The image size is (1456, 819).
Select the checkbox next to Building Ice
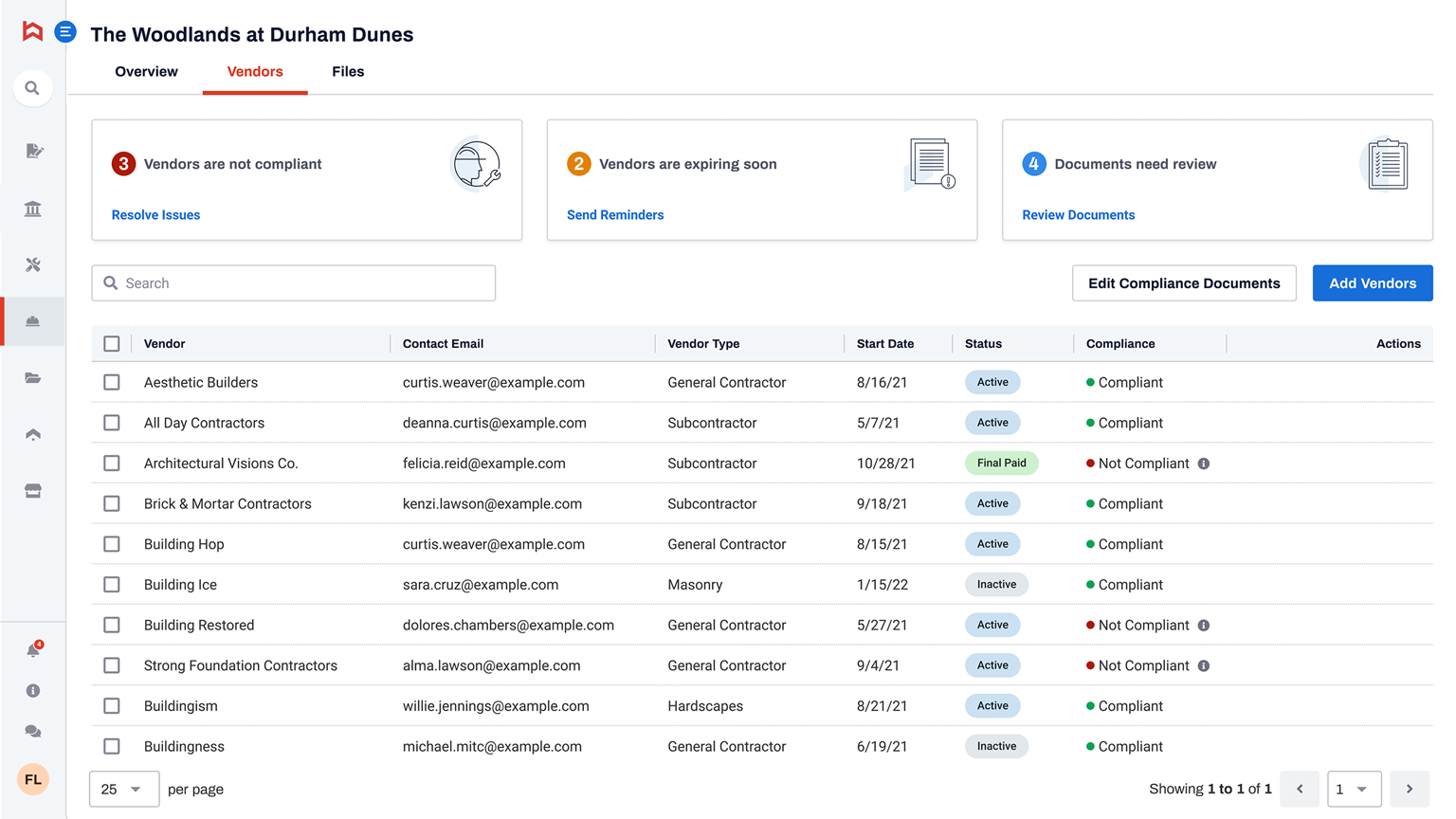click(x=111, y=584)
